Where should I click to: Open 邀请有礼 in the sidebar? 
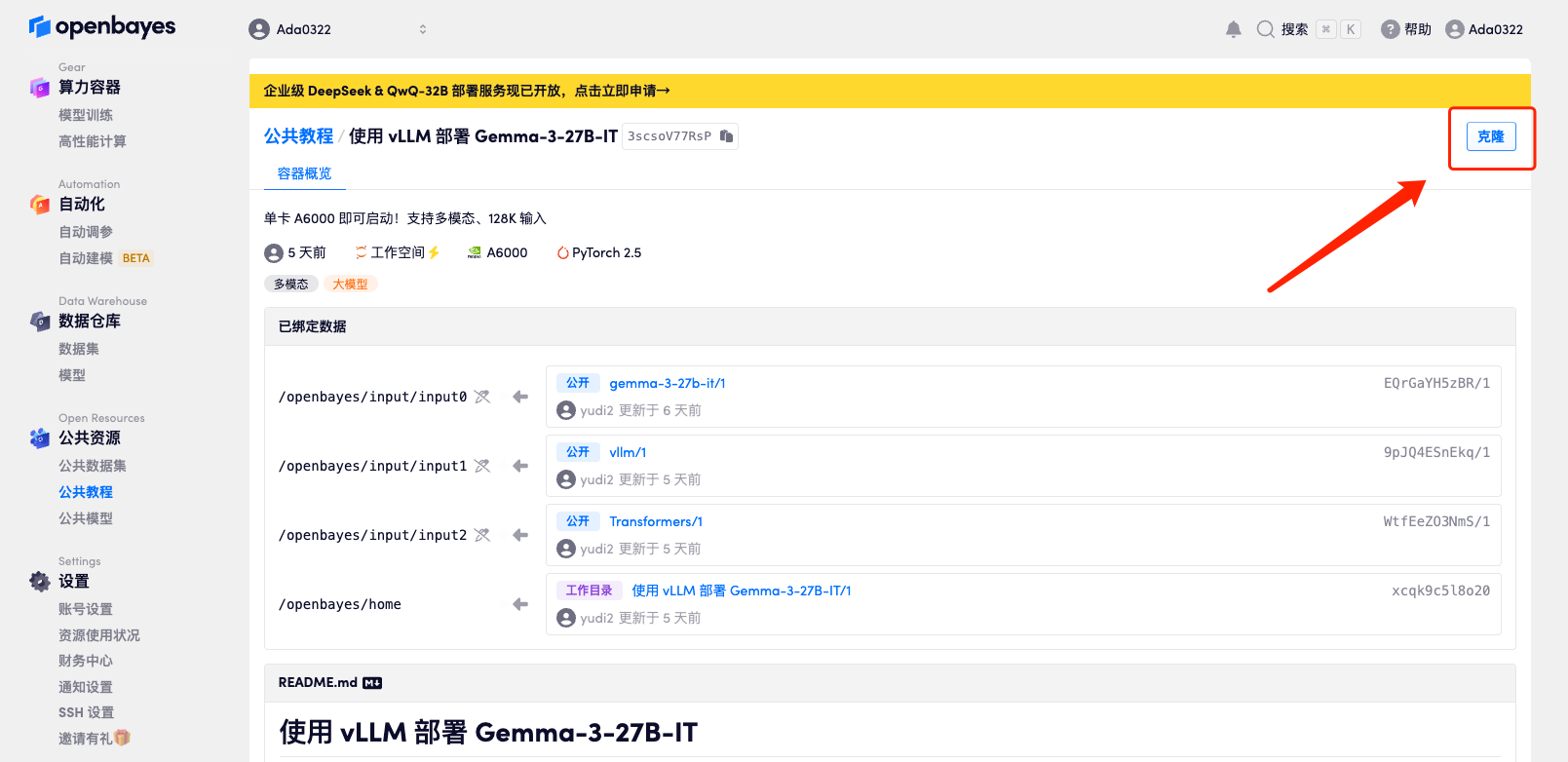tap(95, 739)
